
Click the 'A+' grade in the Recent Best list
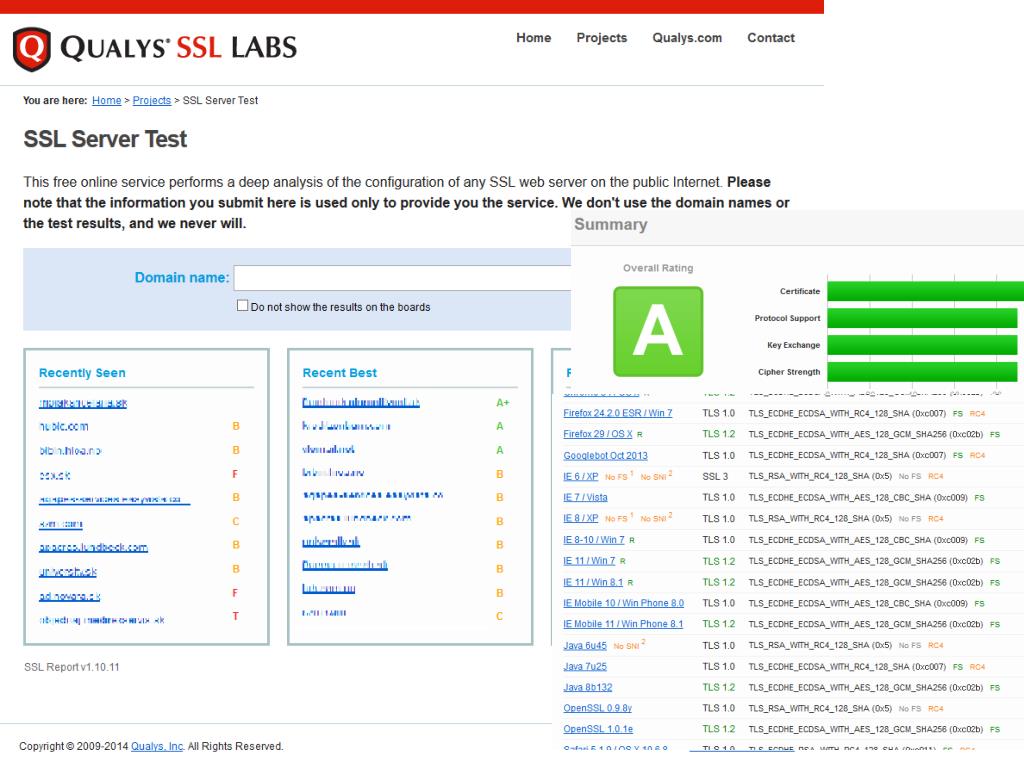pos(502,403)
